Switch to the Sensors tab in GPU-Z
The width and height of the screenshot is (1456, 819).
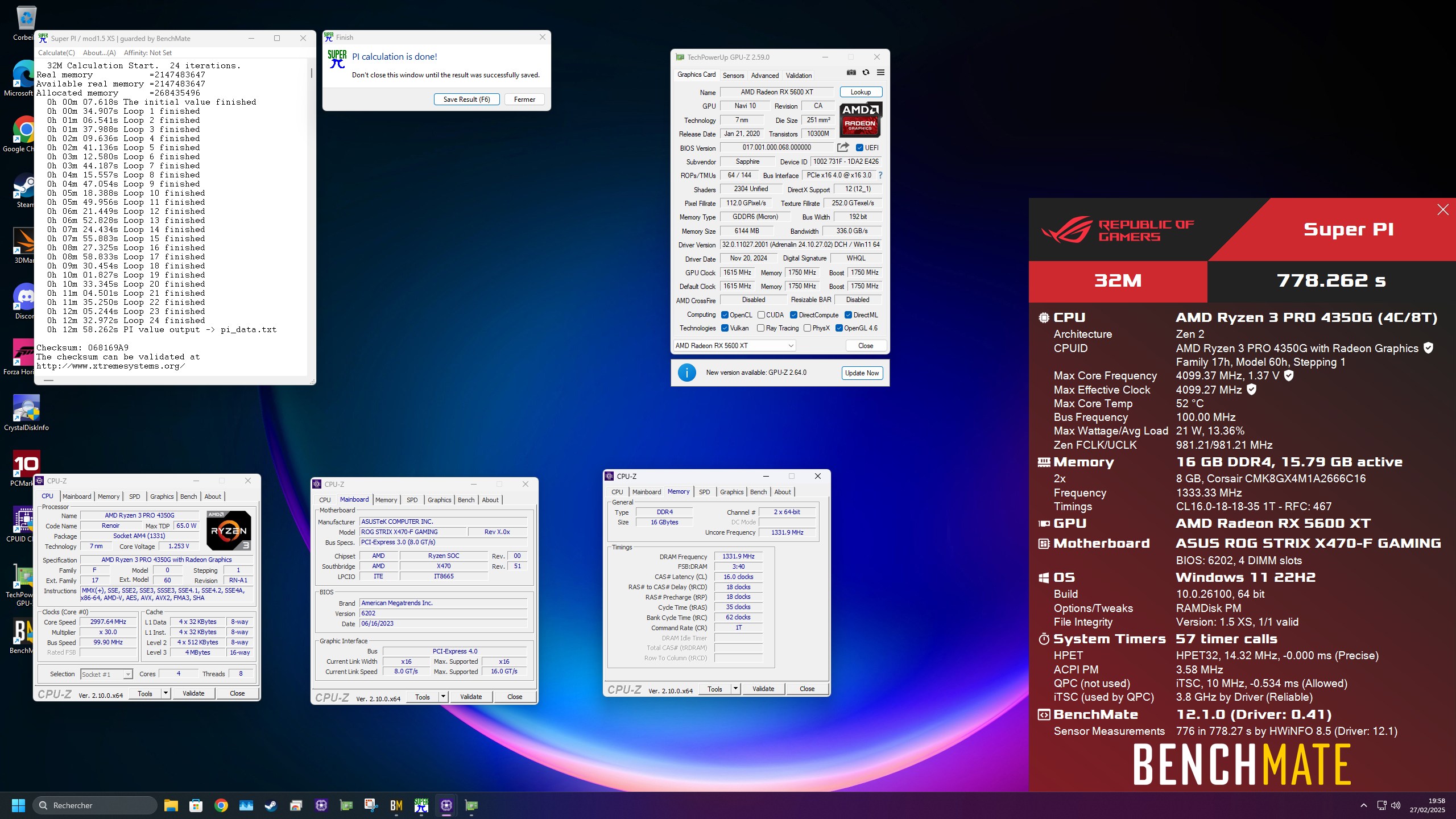[x=733, y=75]
